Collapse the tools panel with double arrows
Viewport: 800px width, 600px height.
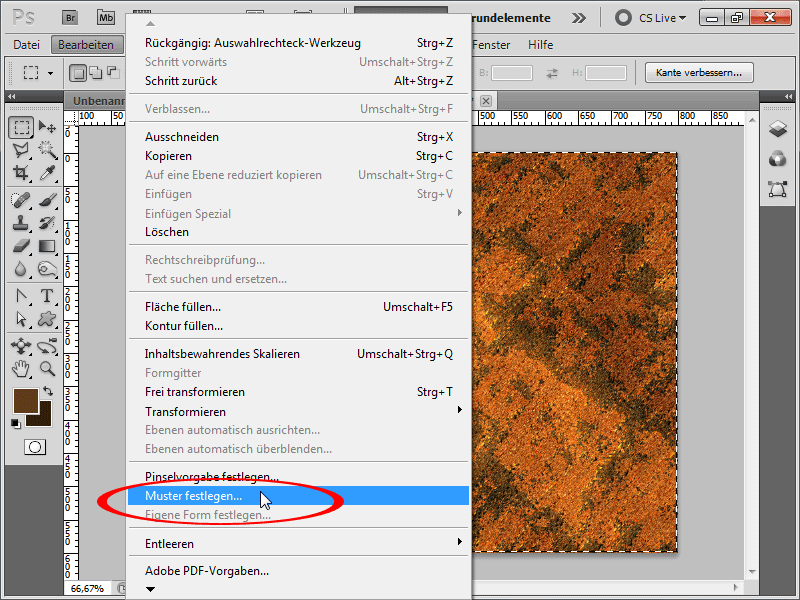[11, 96]
